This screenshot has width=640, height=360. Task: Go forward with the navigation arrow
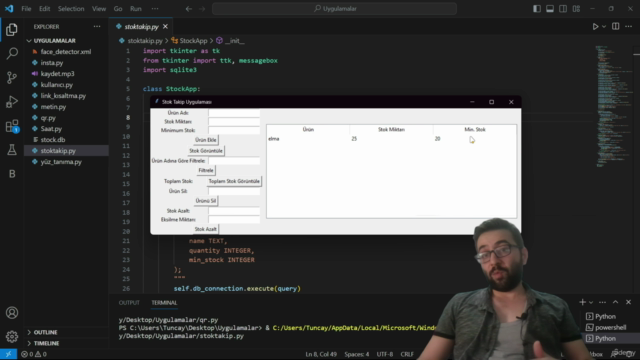pyautogui.click(x=202, y=9)
